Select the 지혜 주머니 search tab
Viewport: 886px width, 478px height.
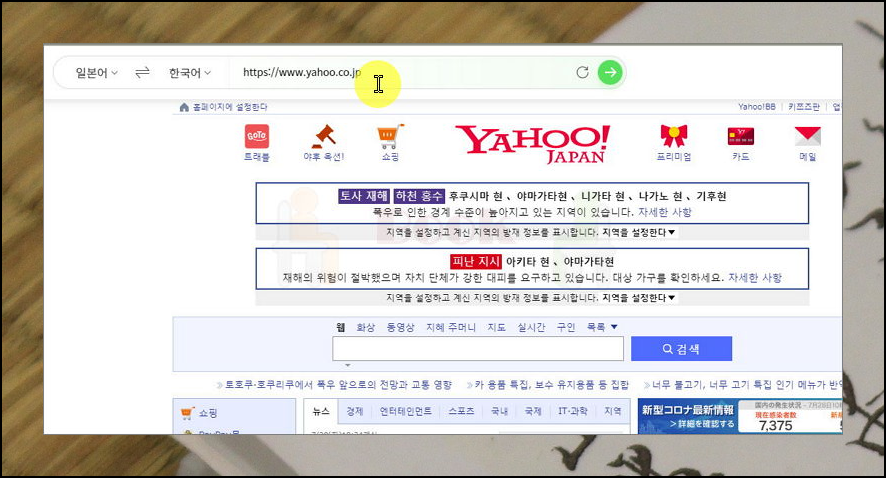tap(451, 327)
